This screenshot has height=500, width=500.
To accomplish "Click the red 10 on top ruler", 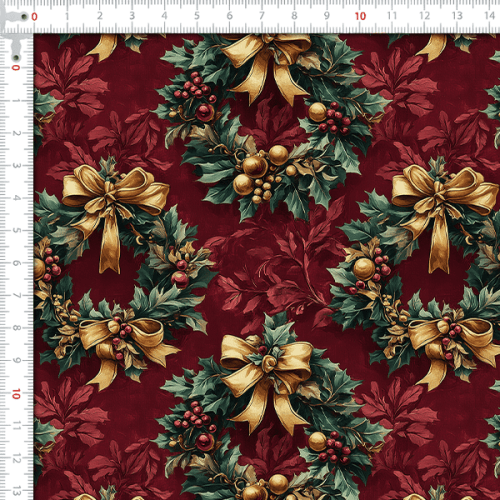I will pyautogui.click(x=360, y=16).
